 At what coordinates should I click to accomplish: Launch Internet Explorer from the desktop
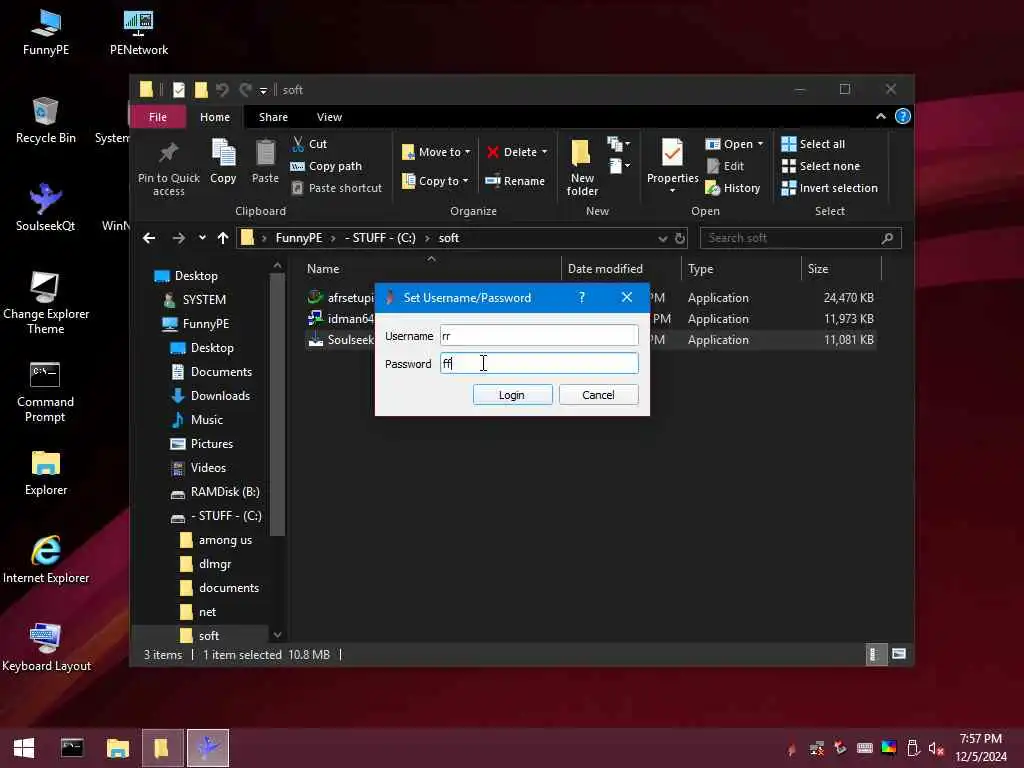point(45,560)
